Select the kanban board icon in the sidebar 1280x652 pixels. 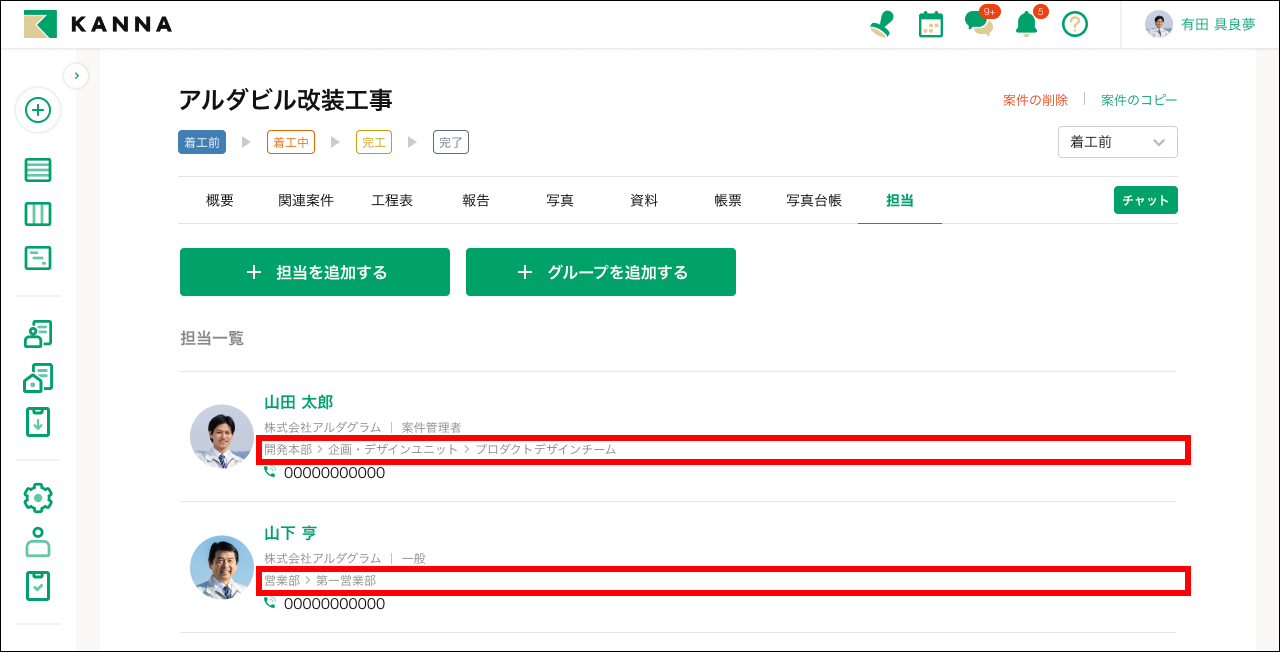tap(38, 213)
